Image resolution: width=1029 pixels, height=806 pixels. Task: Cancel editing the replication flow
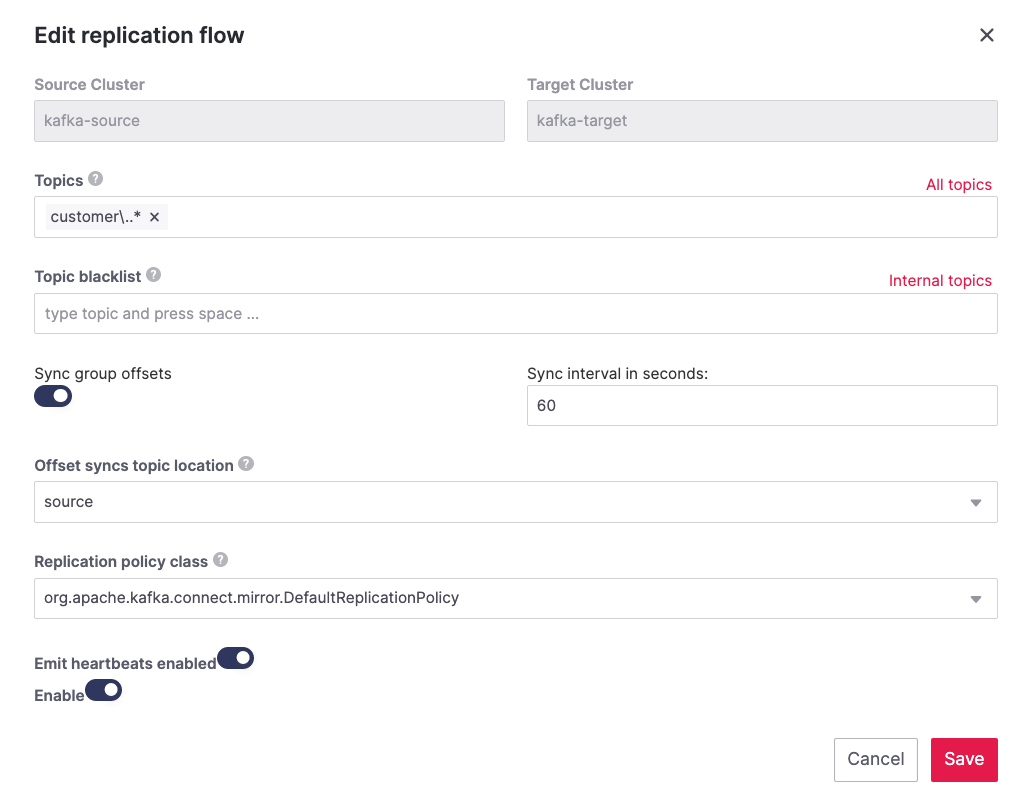[875, 759]
